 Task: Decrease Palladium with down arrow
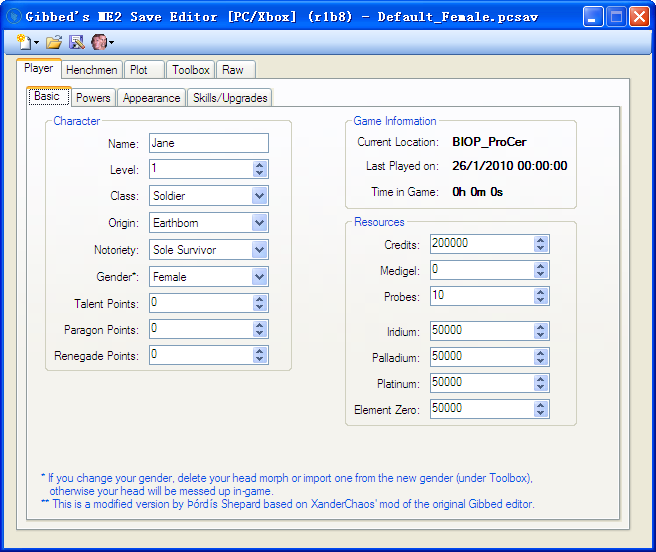tap(541, 361)
